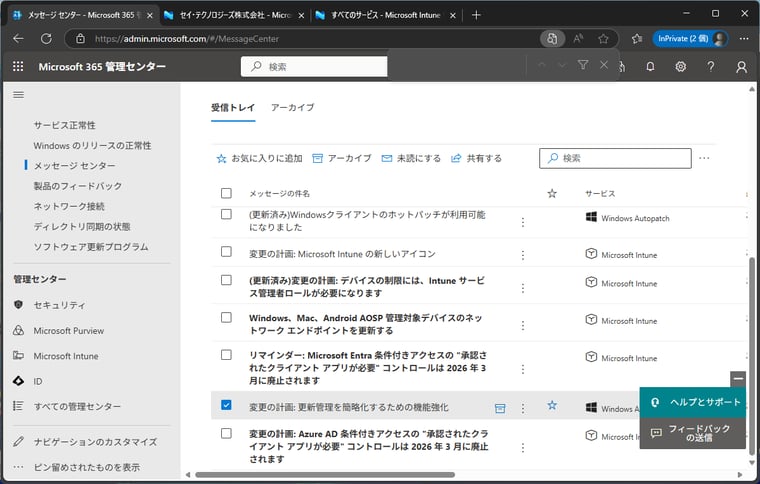Open notifications bell in header
This screenshot has width=760, height=484.
(x=650, y=66)
